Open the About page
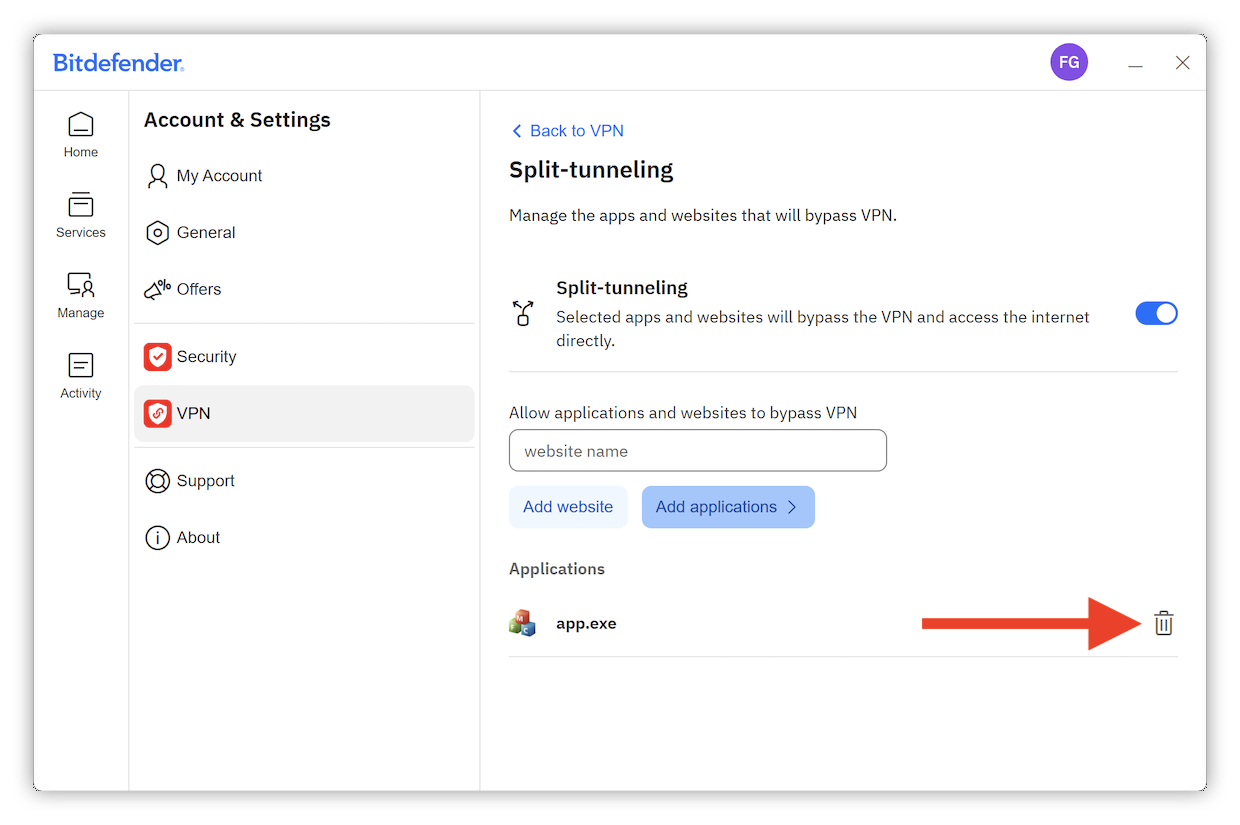Screen dimensions: 1240x825 pyautogui.click(x=304, y=538)
